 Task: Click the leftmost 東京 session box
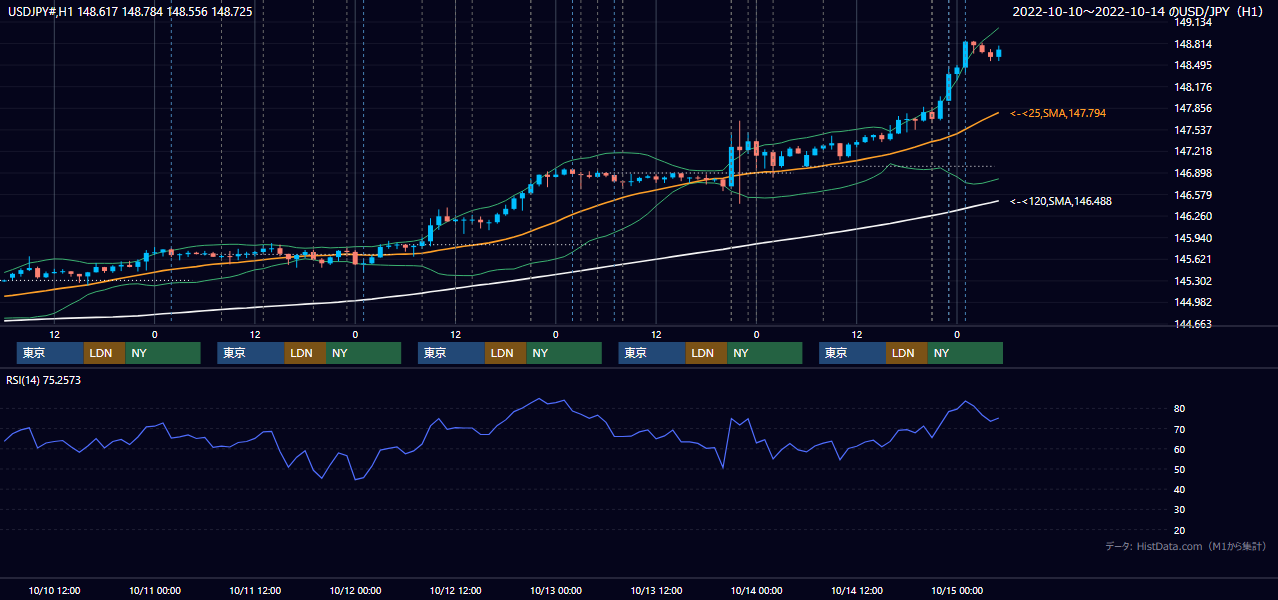point(50,353)
